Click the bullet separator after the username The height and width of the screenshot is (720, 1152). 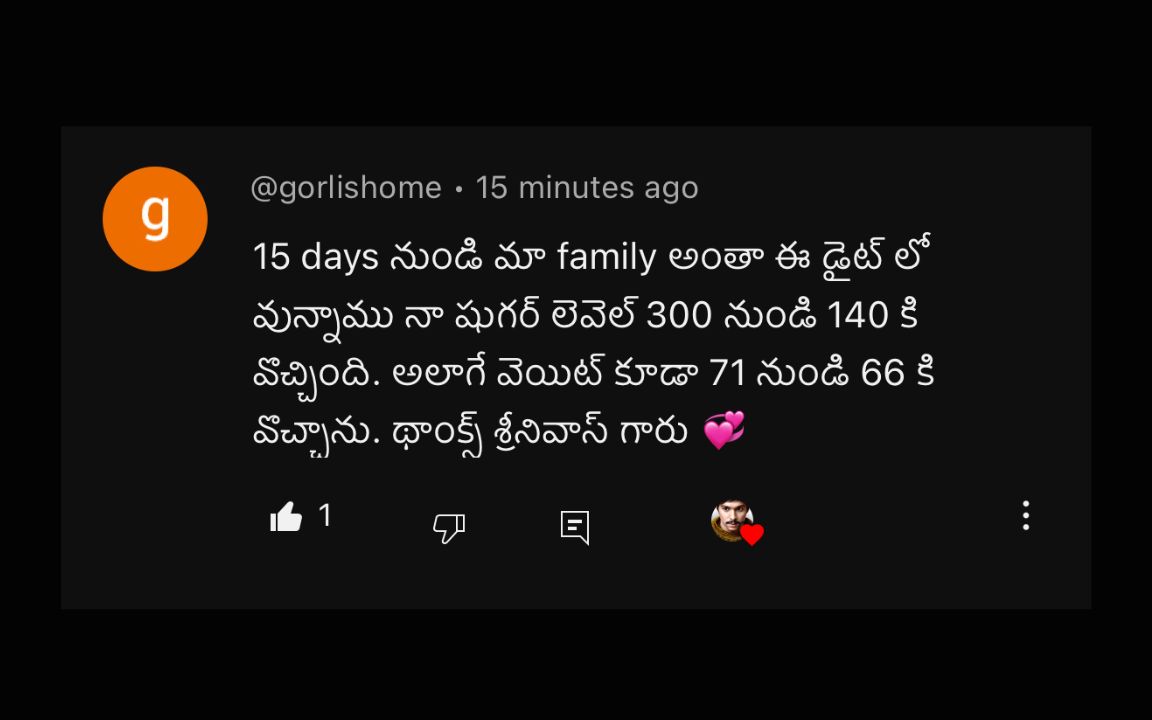(x=458, y=190)
